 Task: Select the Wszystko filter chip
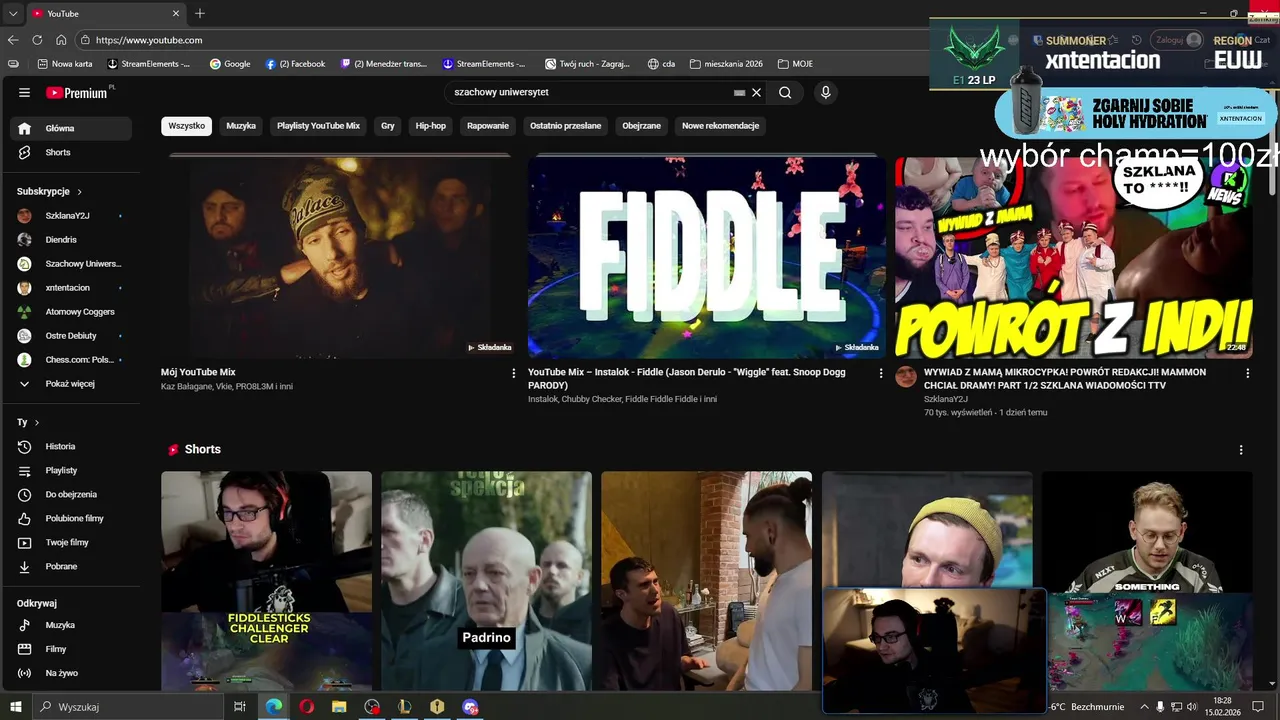186,126
